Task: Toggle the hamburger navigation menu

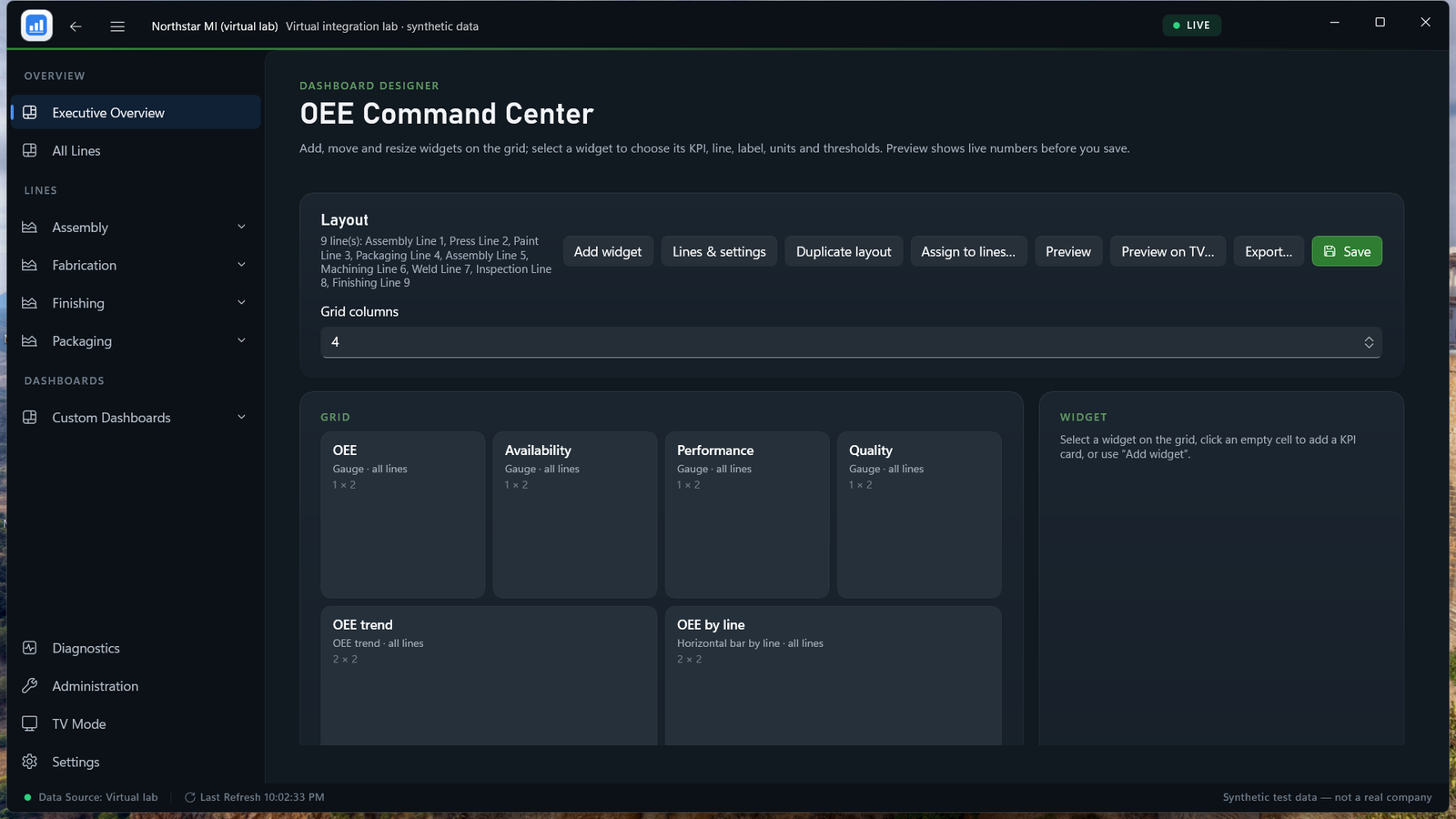Action: click(x=117, y=26)
